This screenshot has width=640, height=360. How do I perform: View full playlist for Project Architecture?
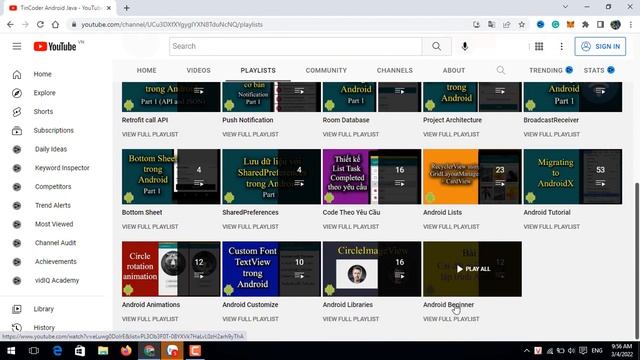click(x=451, y=134)
